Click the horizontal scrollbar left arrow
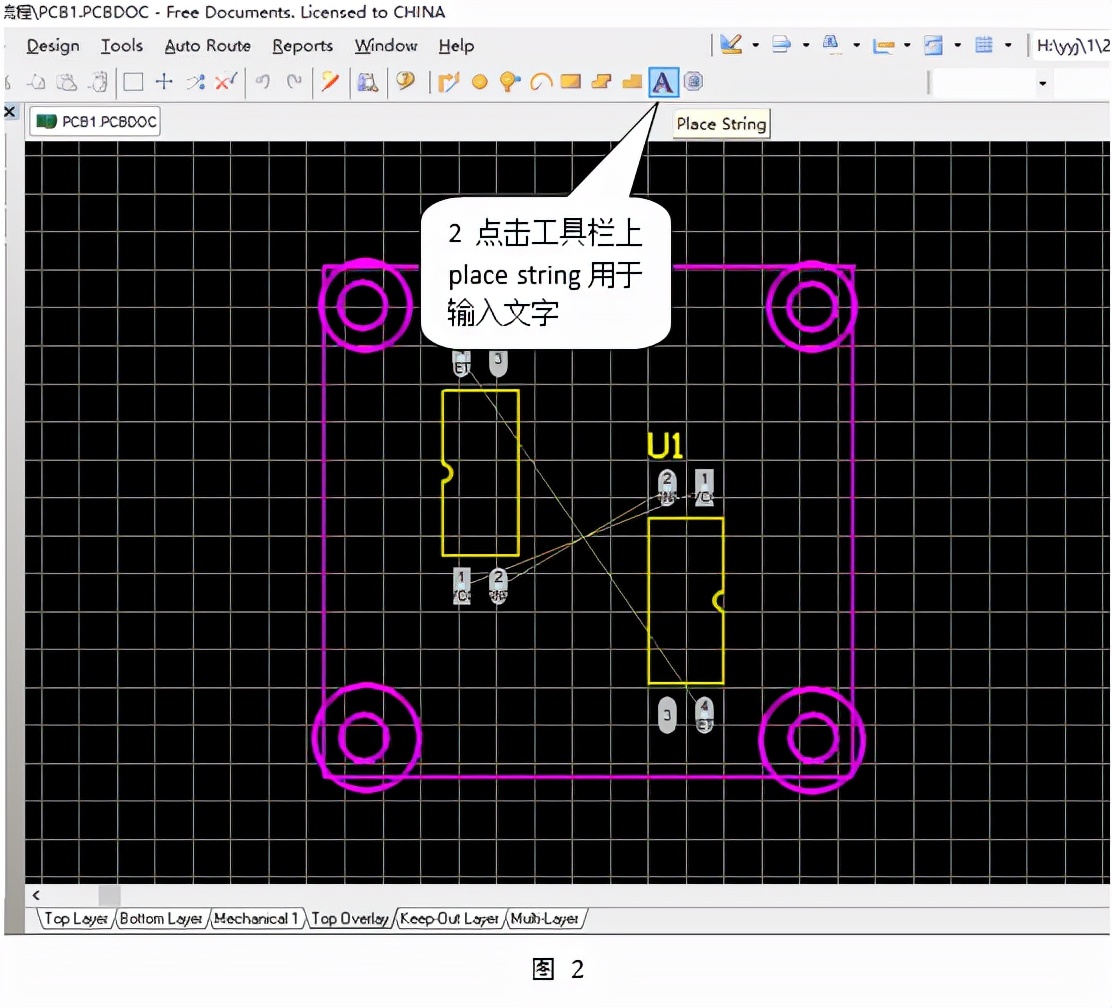1112x1008 pixels. [x=36, y=895]
